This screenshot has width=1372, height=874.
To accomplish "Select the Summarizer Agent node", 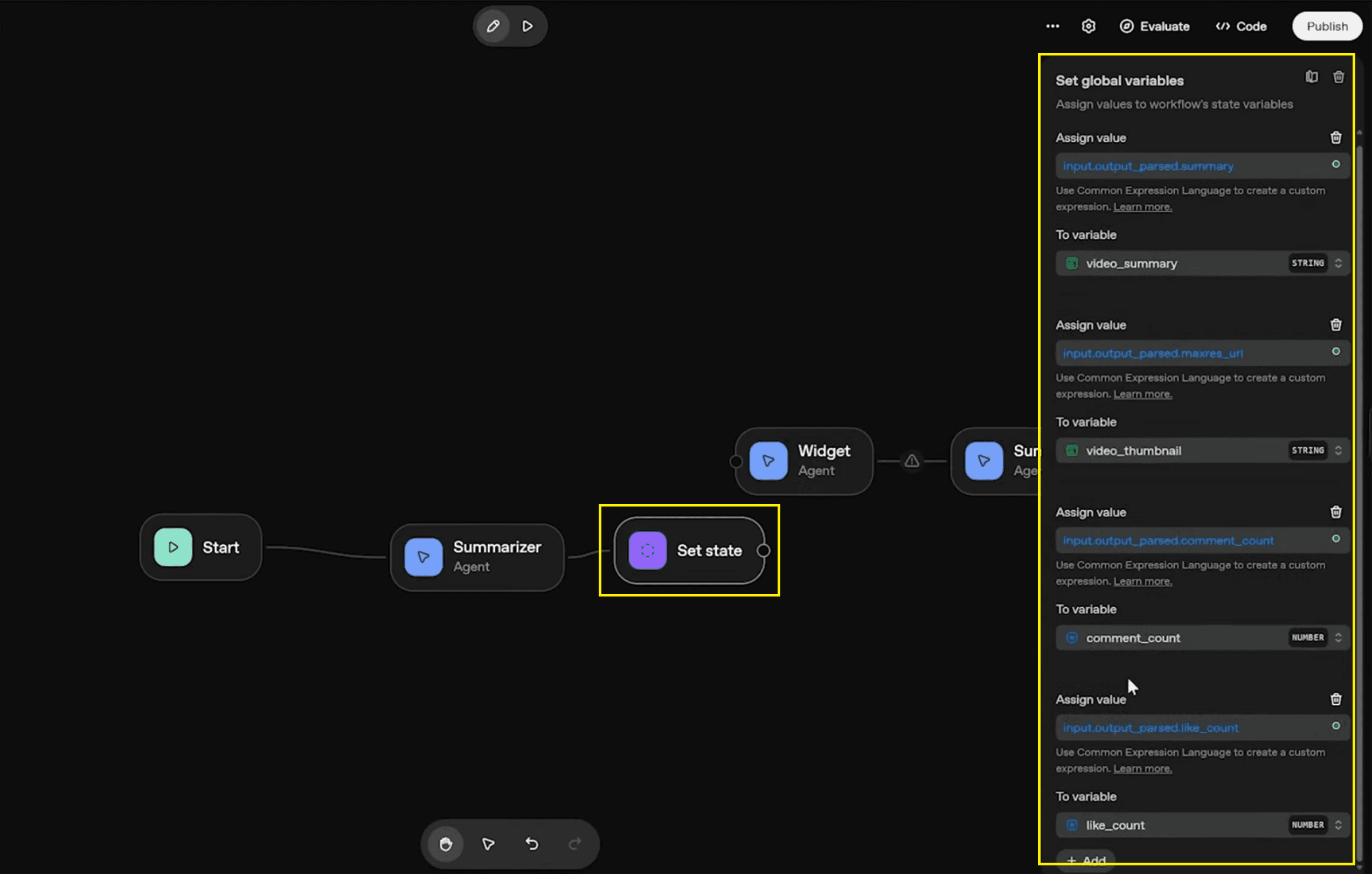I will 477,557.
